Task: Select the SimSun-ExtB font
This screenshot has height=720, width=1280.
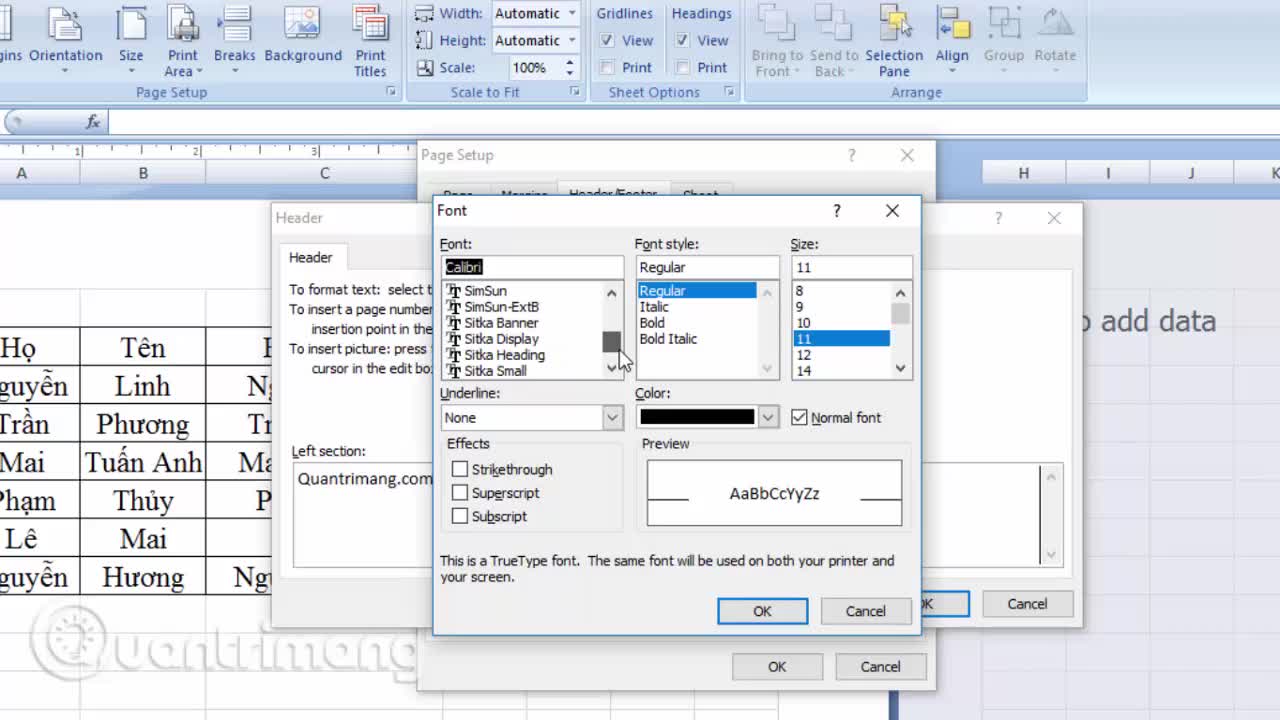Action: click(501, 307)
